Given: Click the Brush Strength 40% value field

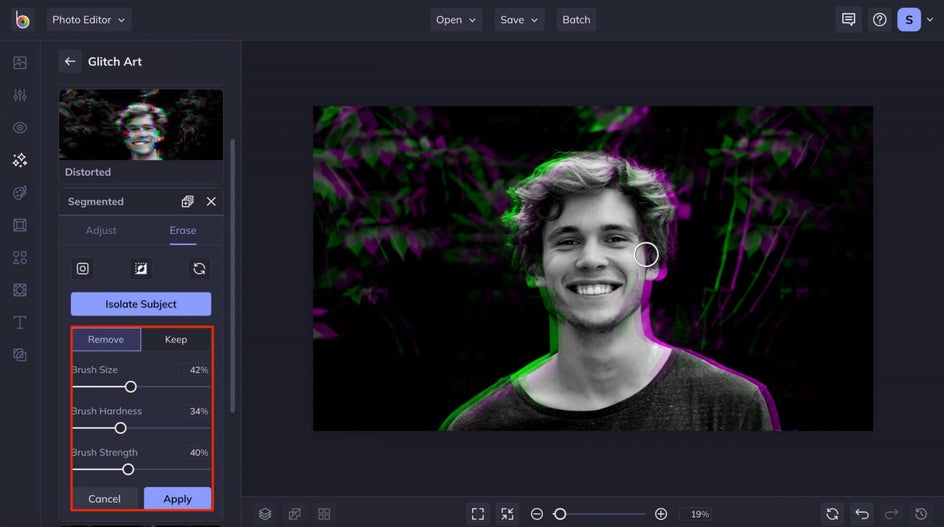Looking at the screenshot, I should [194, 452].
